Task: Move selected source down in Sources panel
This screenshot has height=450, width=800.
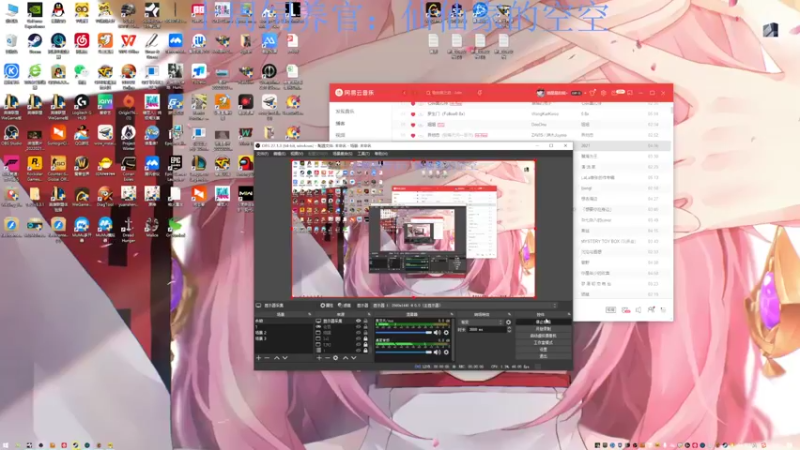Action: 354,358
